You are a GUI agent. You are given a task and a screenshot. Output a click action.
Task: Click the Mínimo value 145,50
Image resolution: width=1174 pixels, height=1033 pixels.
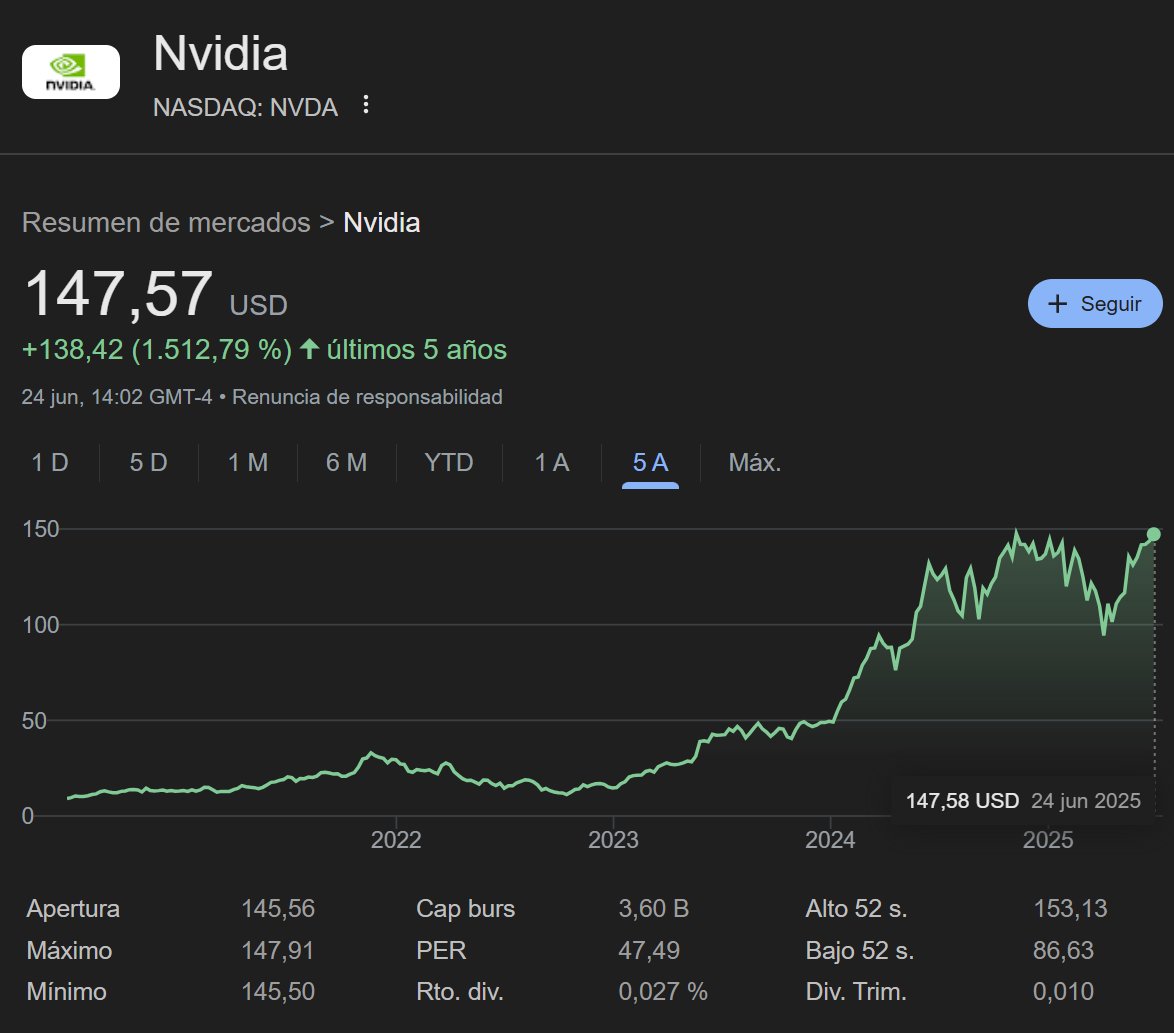278,991
